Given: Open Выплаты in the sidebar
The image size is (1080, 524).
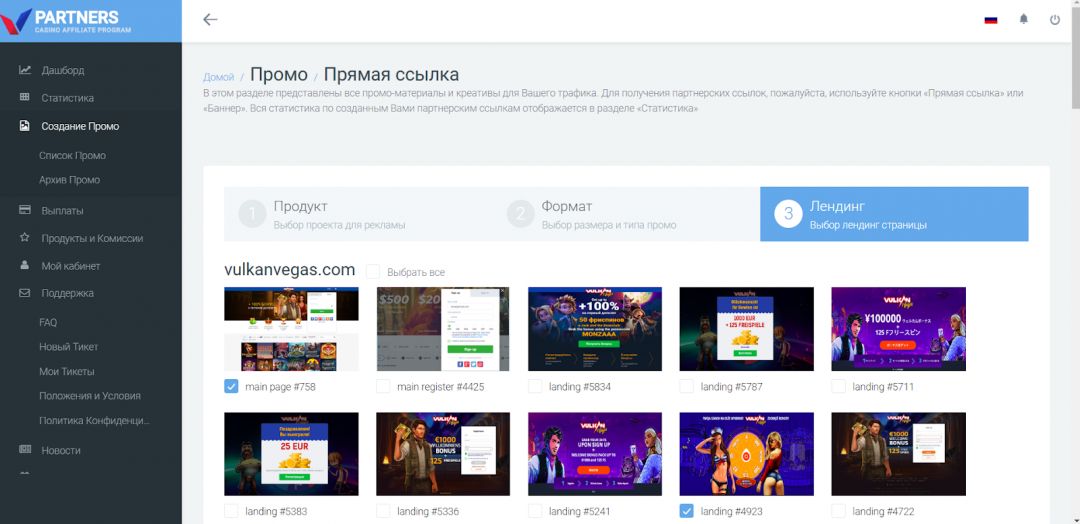Looking at the screenshot, I should click(x=62, y=211).
